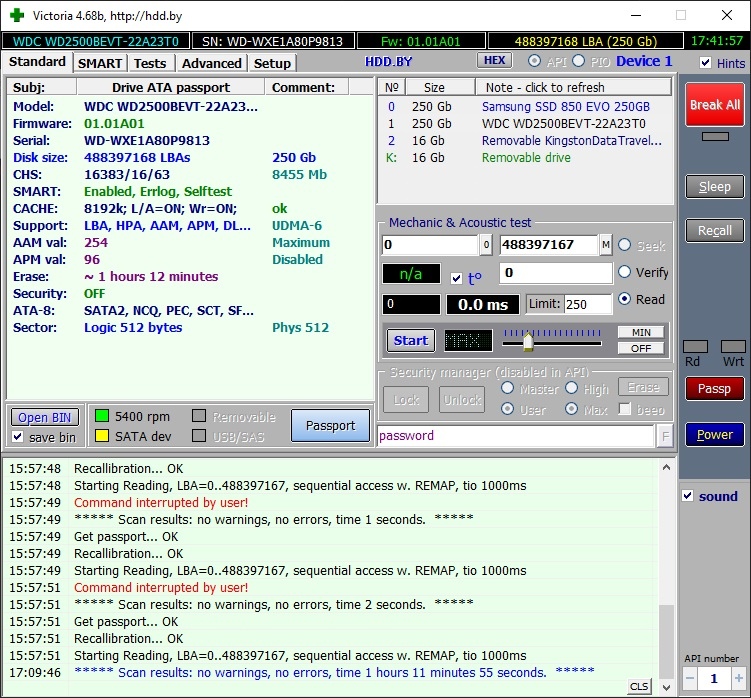The height and width of the screenshot is (698, 751).
Task: Clear the log with CLS button
Action: click(x=638, y=686)
